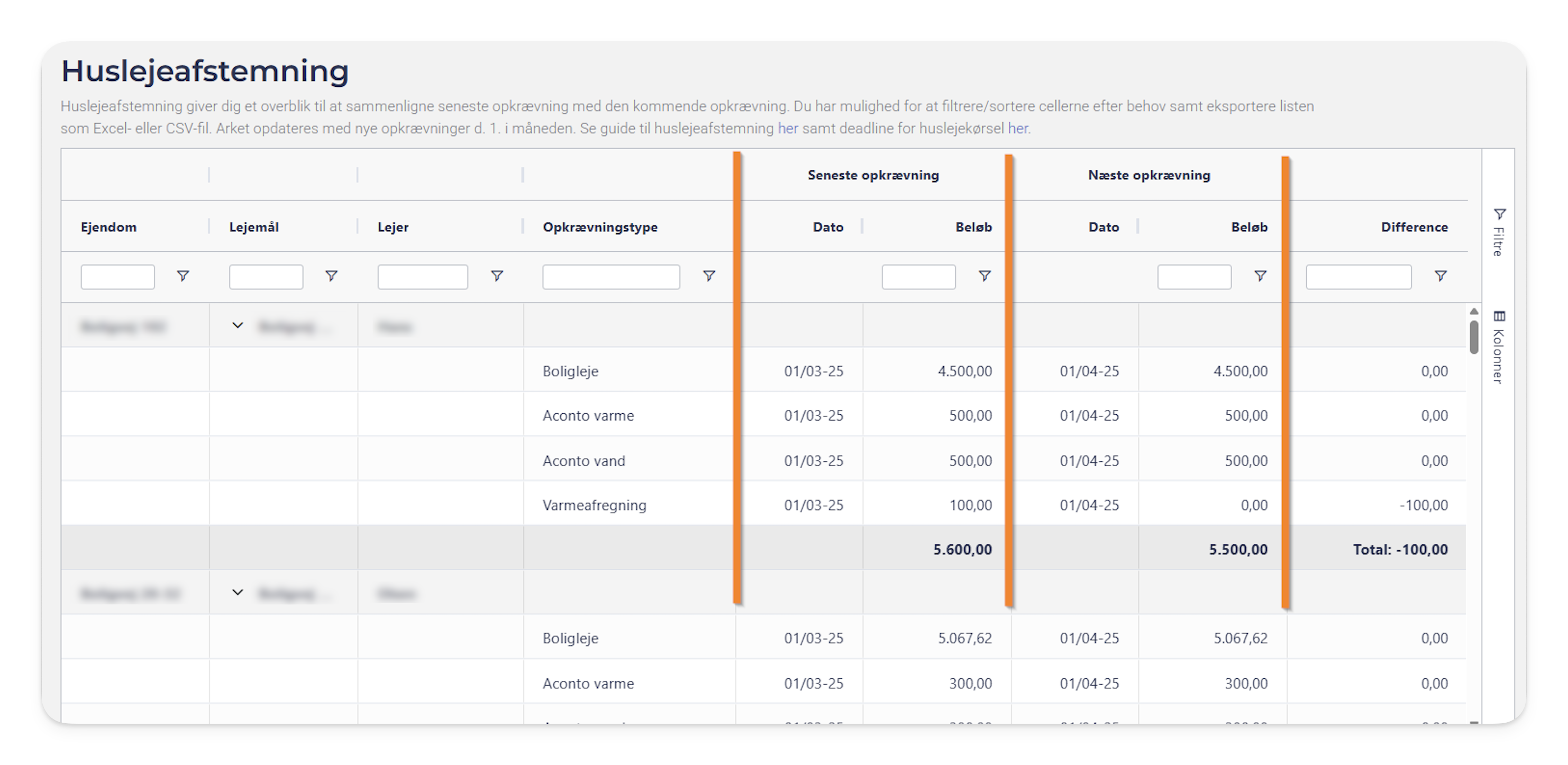Open the huslejeafstemning guide 'her' link

pyautogui.click(x=788, y=129)
